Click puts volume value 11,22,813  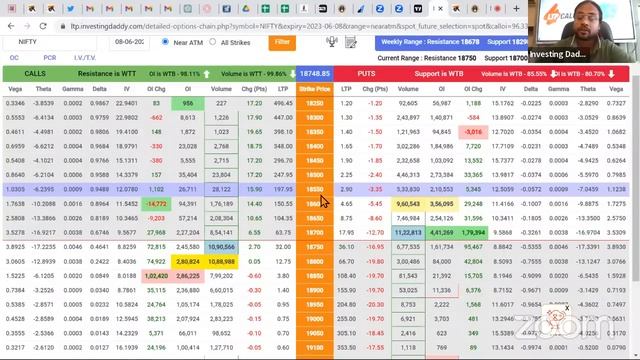click(408, 232)
